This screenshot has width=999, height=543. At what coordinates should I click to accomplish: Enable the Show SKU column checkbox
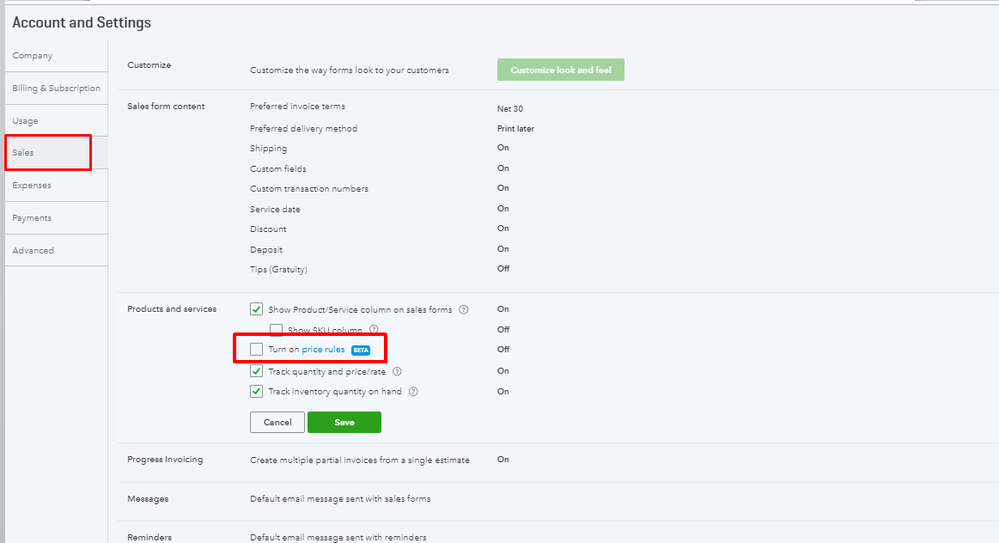point(276,330)
